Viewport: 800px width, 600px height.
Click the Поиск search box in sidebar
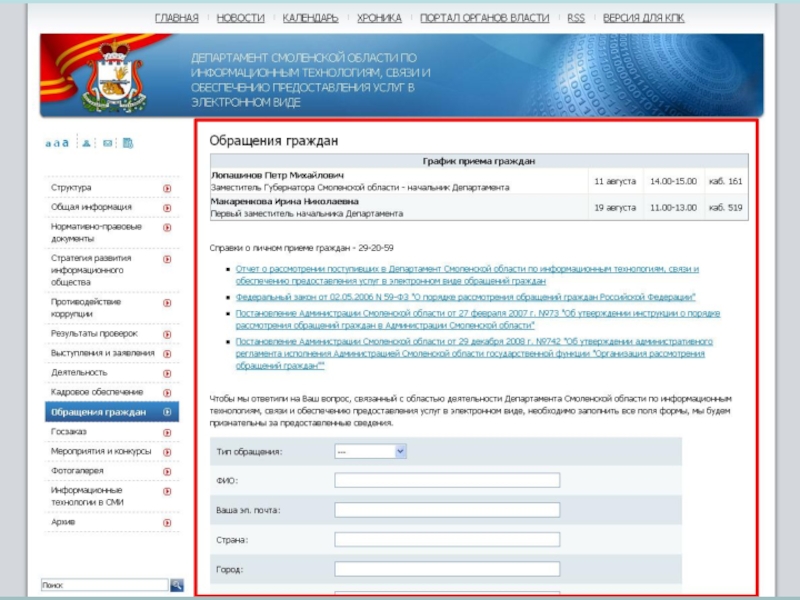[105, 585]
